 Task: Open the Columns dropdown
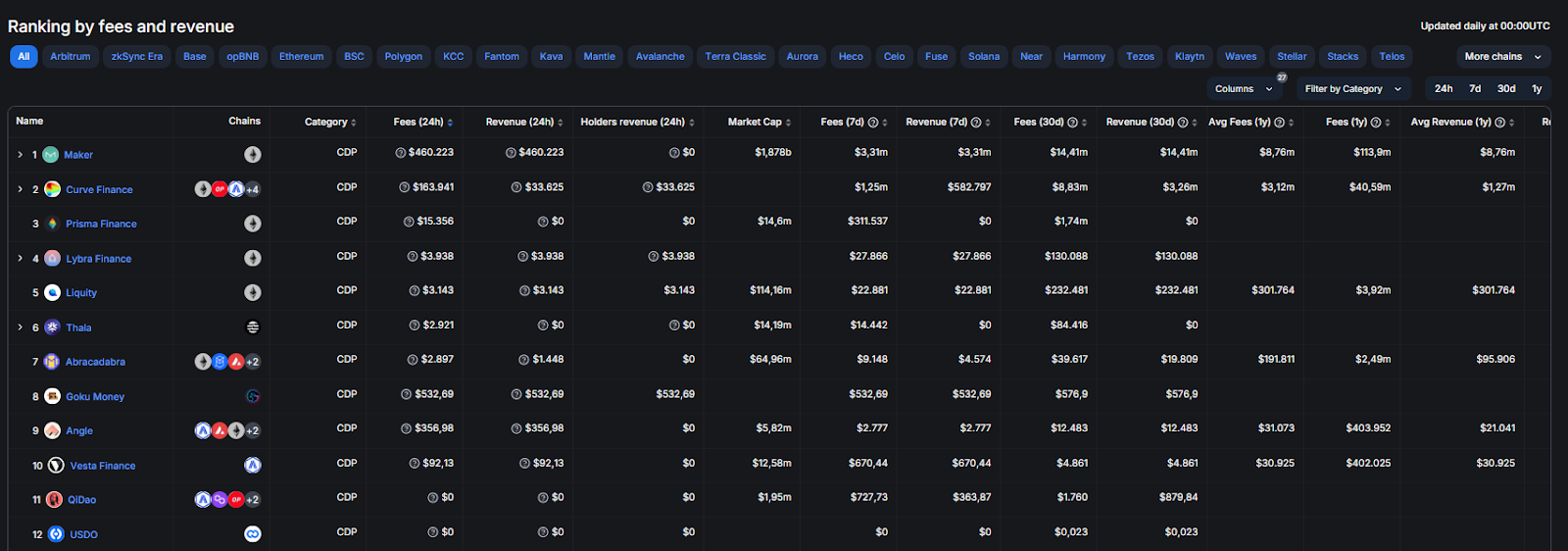point(1245,89)
